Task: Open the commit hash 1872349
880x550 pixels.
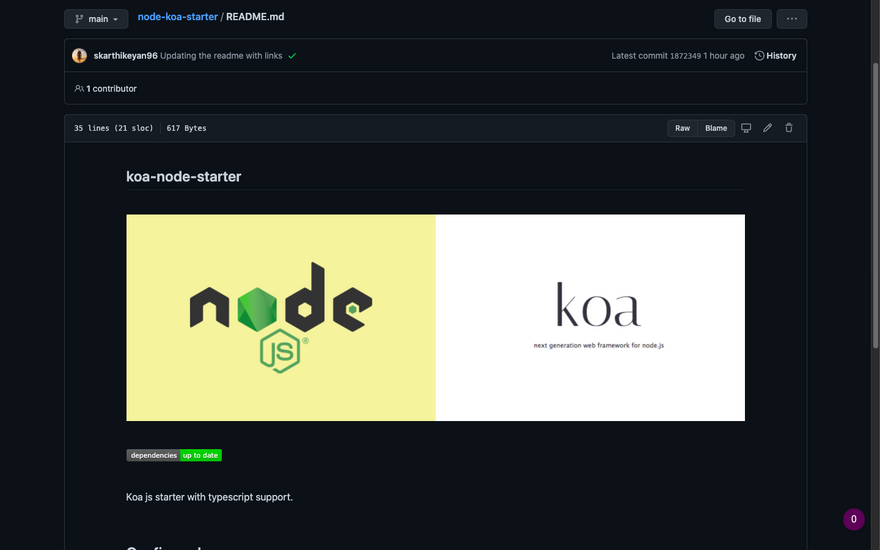Action: [685, 56]
